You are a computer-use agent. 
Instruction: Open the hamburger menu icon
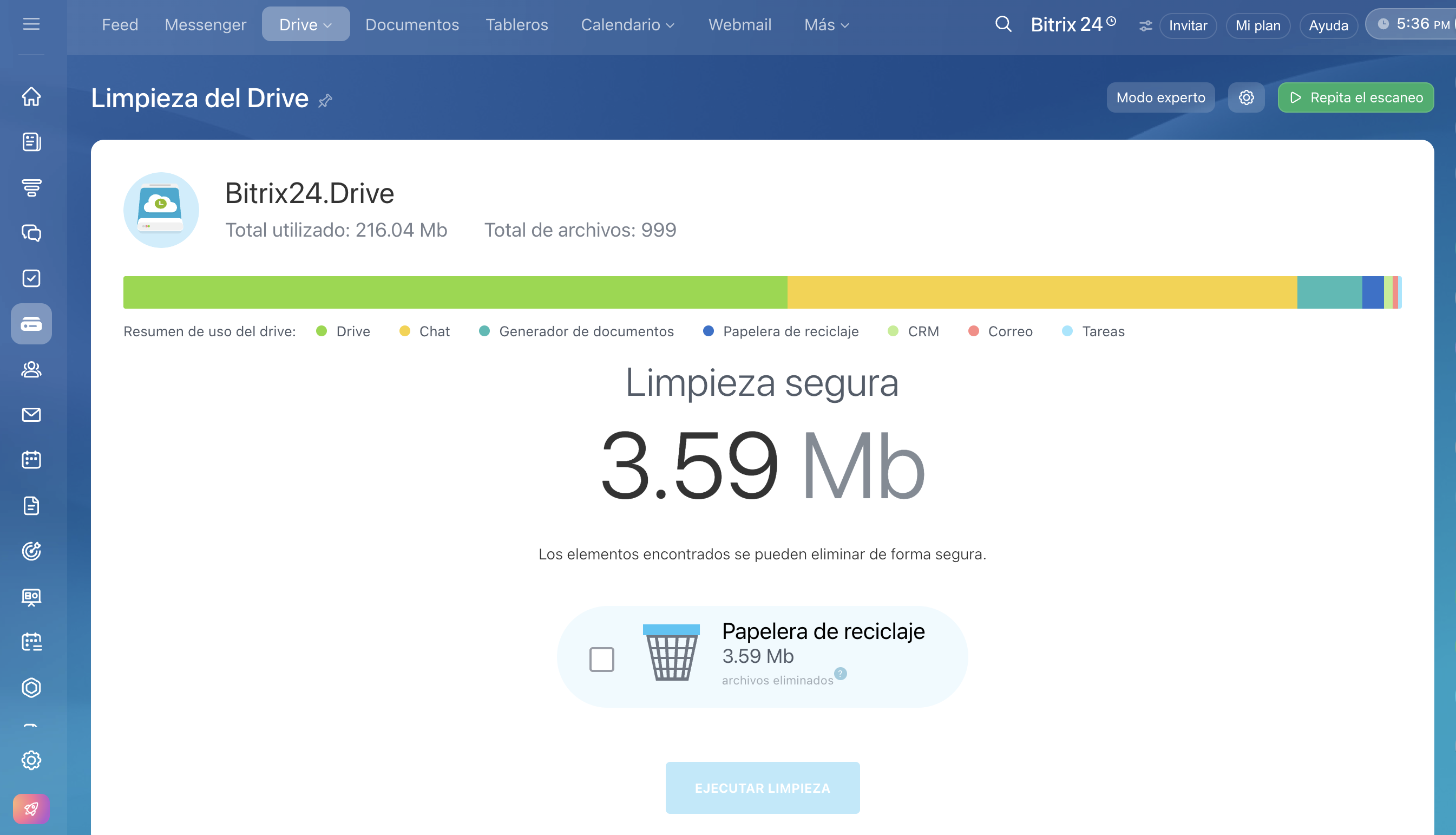click(x=31, y=24)
